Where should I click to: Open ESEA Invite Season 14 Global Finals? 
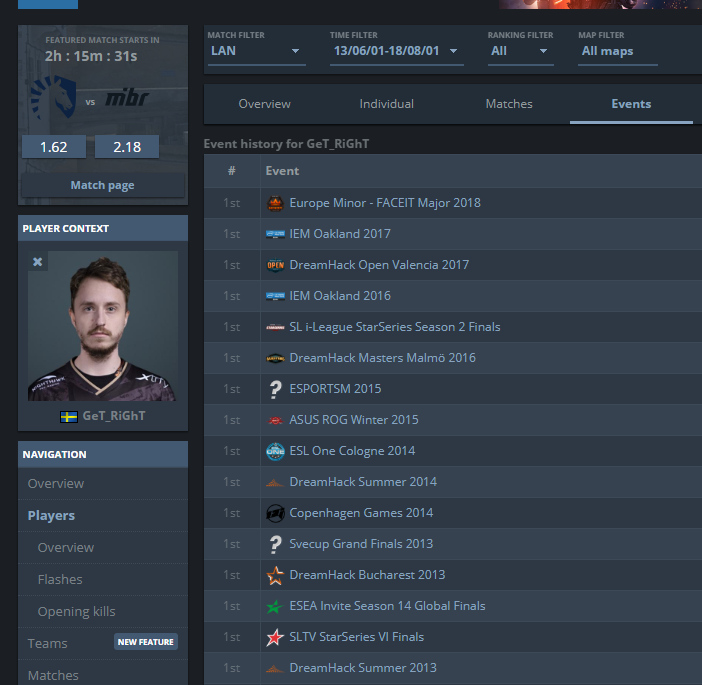pyautogui.click(x=387, y=606)
